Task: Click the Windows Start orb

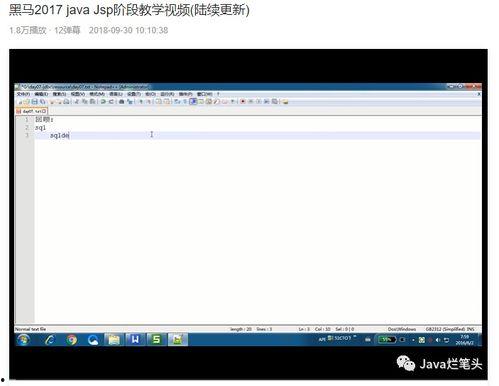Action: 23,340
